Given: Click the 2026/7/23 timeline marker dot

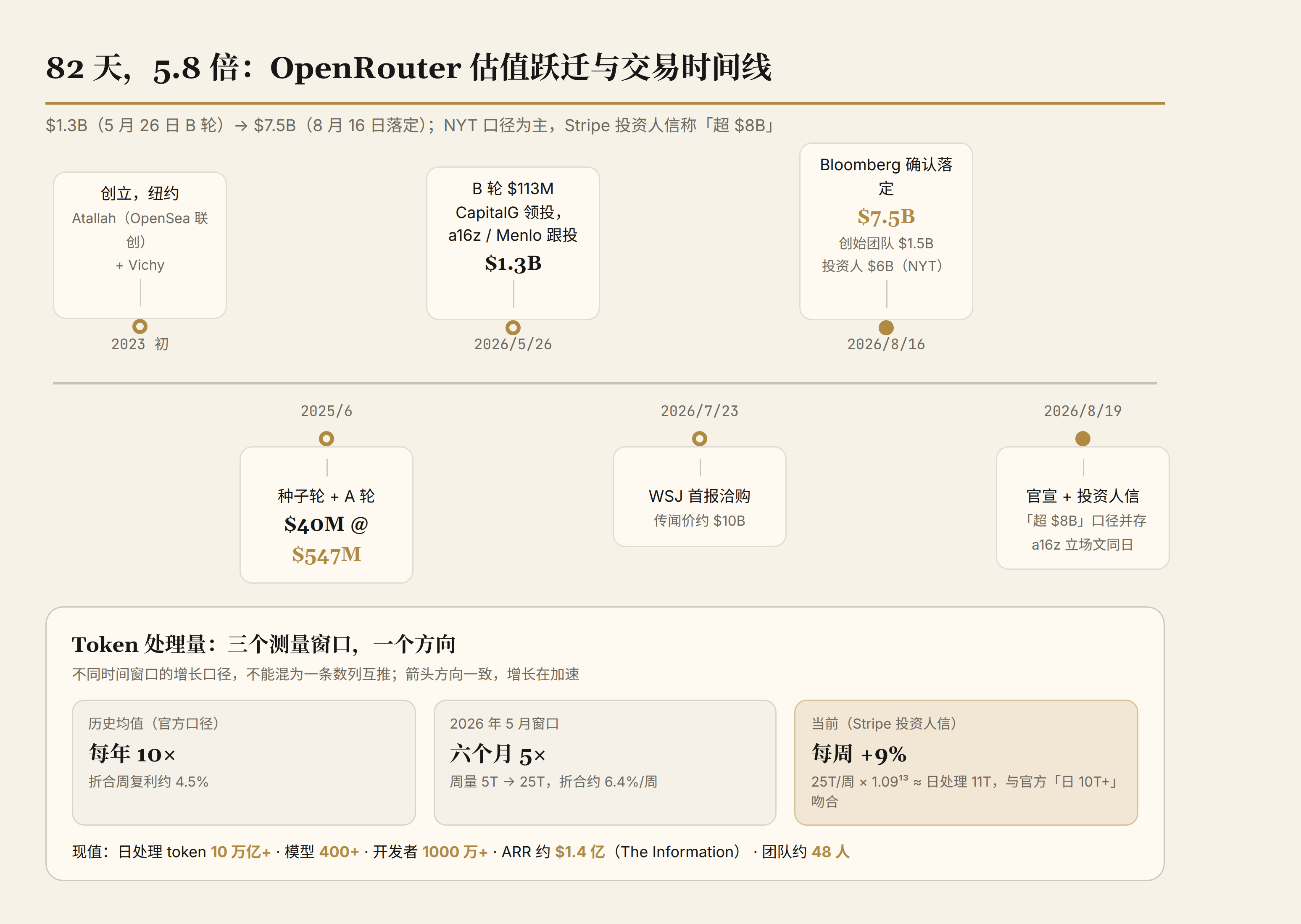Looking at the screenshot, I should (700, 439).
